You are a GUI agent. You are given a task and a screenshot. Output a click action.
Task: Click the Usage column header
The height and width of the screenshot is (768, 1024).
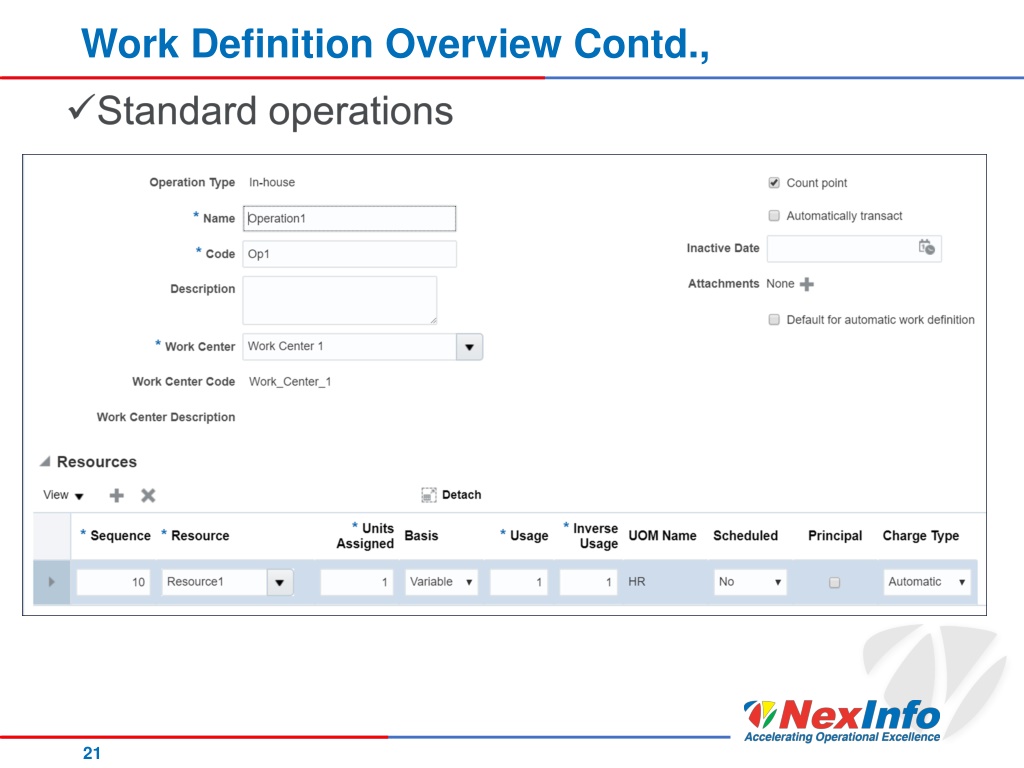(x=529, y=536)
